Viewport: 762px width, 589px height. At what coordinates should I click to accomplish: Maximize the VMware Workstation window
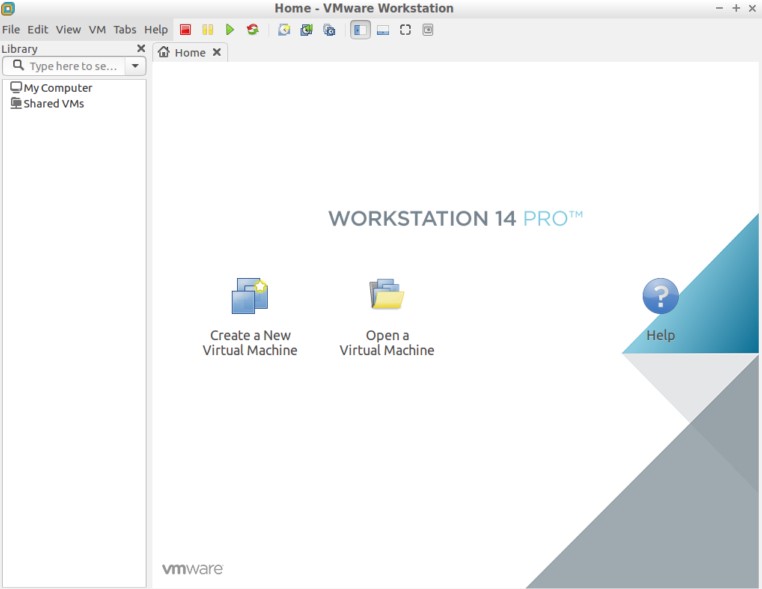[x=736, y=8]
